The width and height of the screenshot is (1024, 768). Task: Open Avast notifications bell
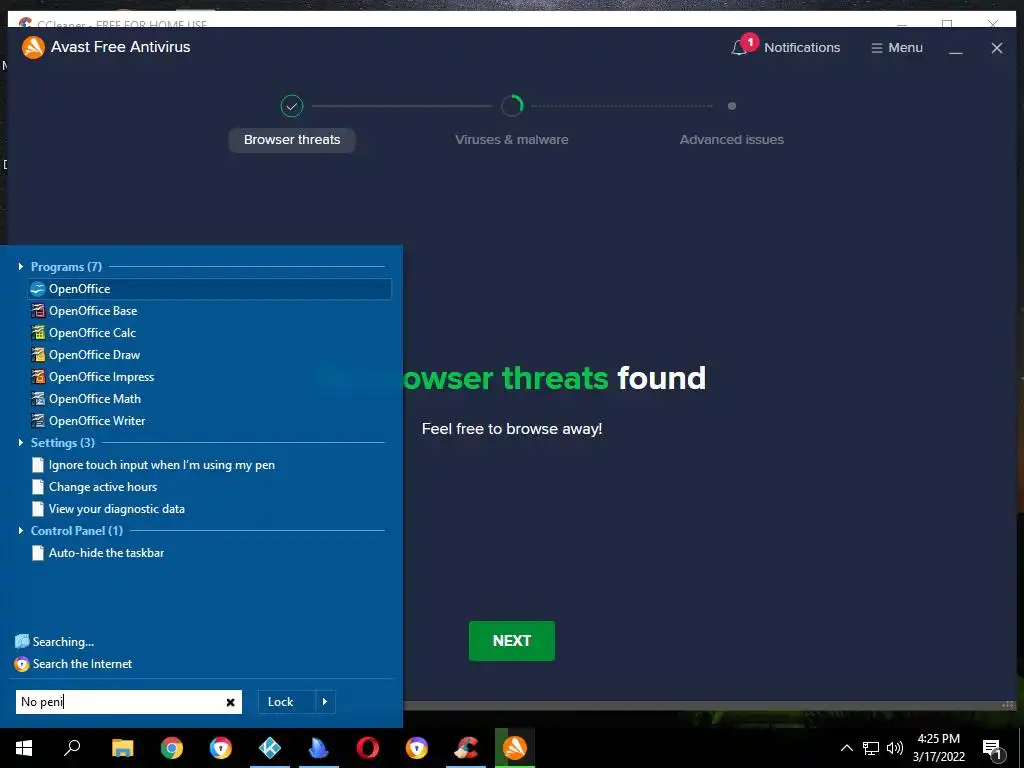tap(740, 48)
